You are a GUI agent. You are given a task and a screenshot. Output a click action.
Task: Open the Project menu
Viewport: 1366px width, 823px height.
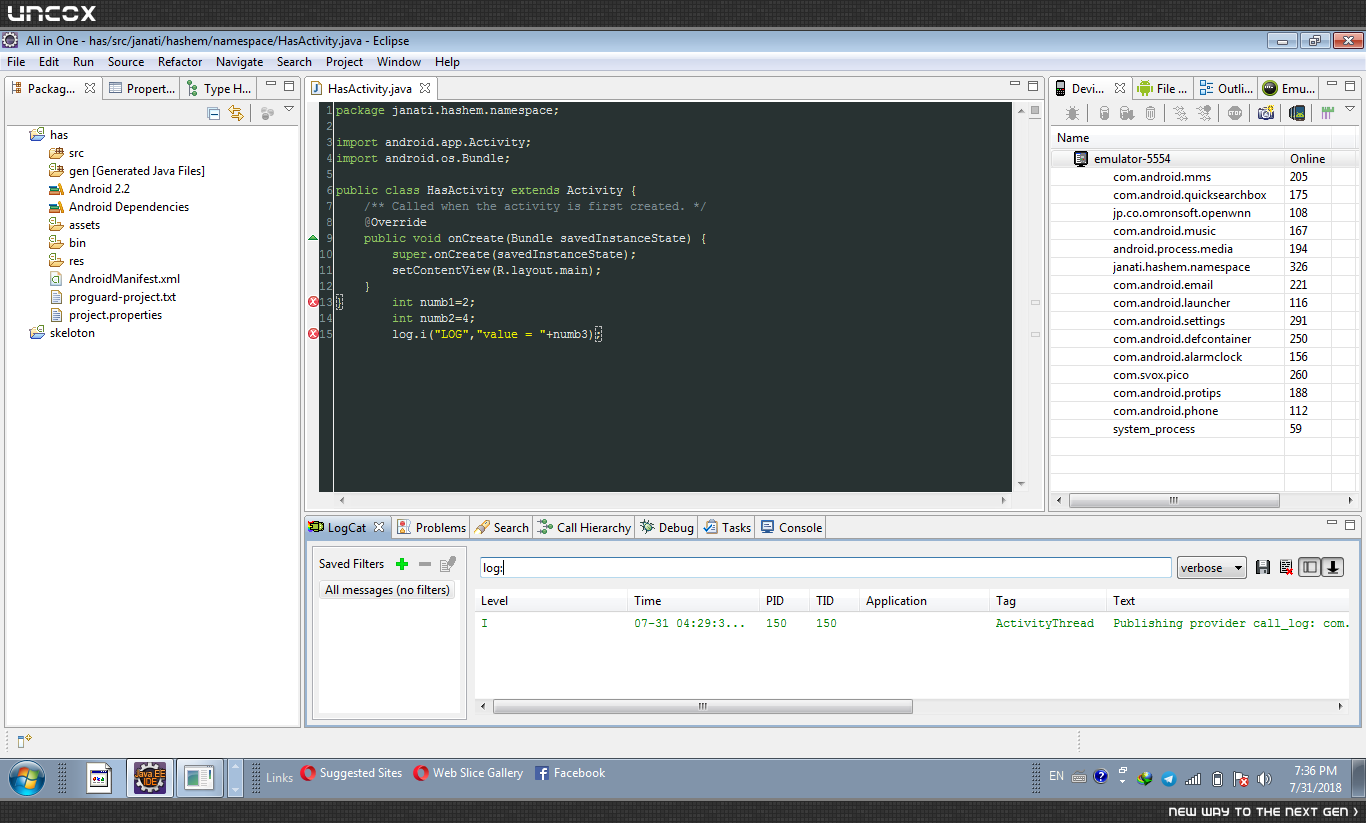coord(345,62)
